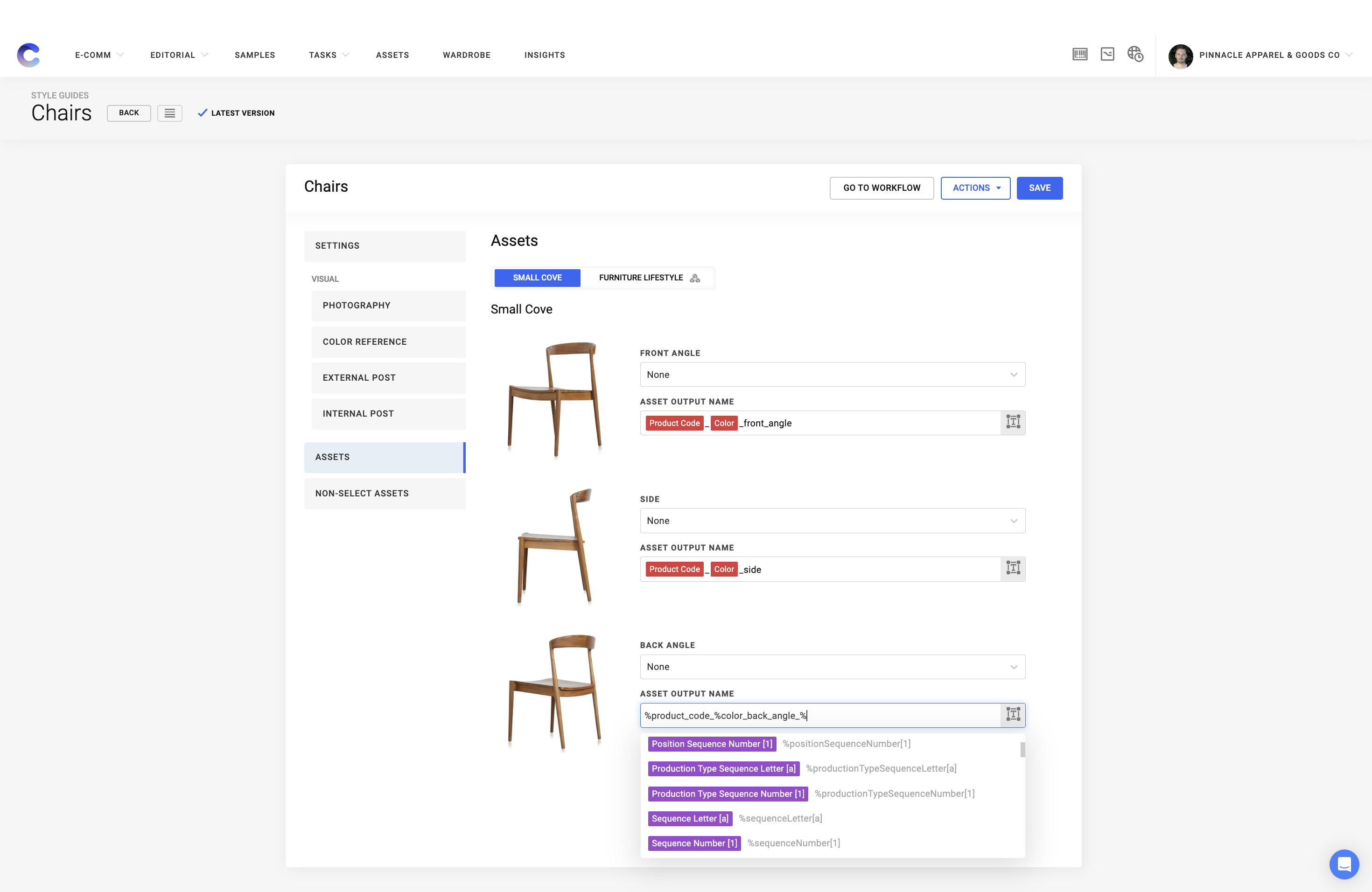Click Go To Workflow button
Image resolution: width=1372 pixels, height=892 pixels.
coord(881,188)
